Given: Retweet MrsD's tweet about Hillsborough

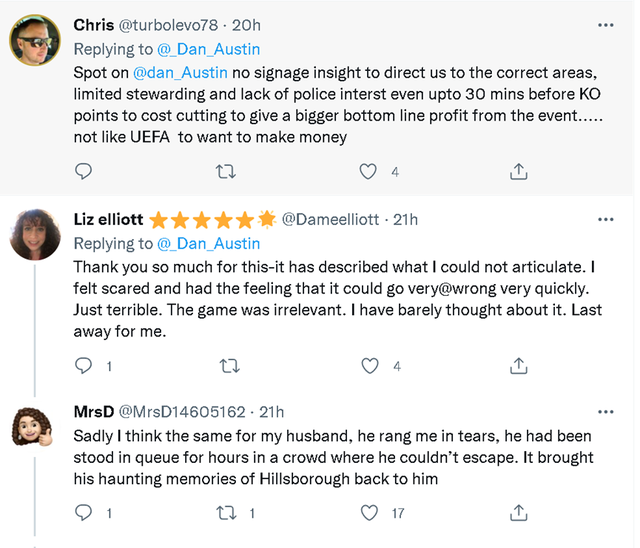Looking at the screenshot, I should coord(228,513).
